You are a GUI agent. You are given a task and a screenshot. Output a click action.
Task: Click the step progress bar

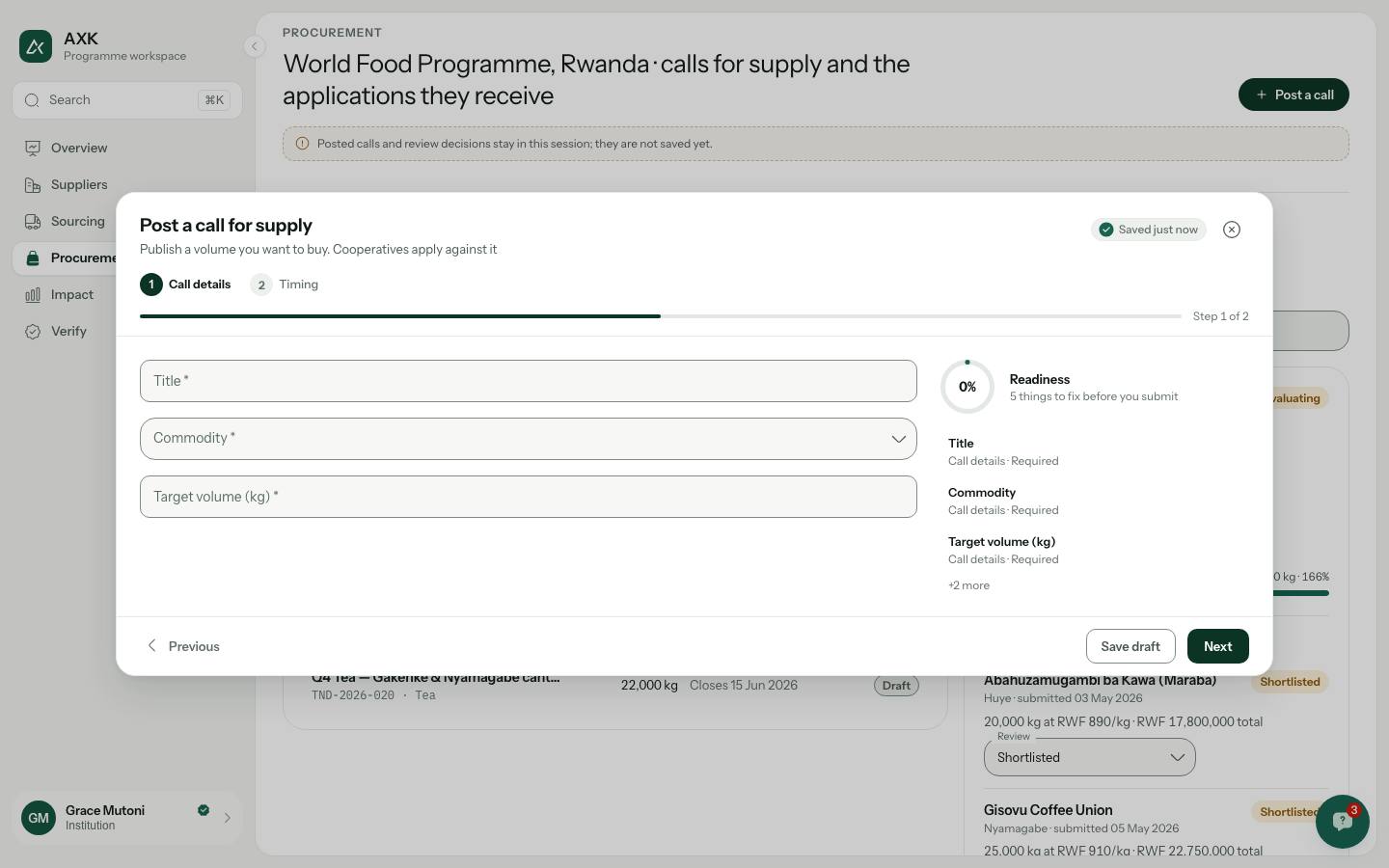[661, 316]
